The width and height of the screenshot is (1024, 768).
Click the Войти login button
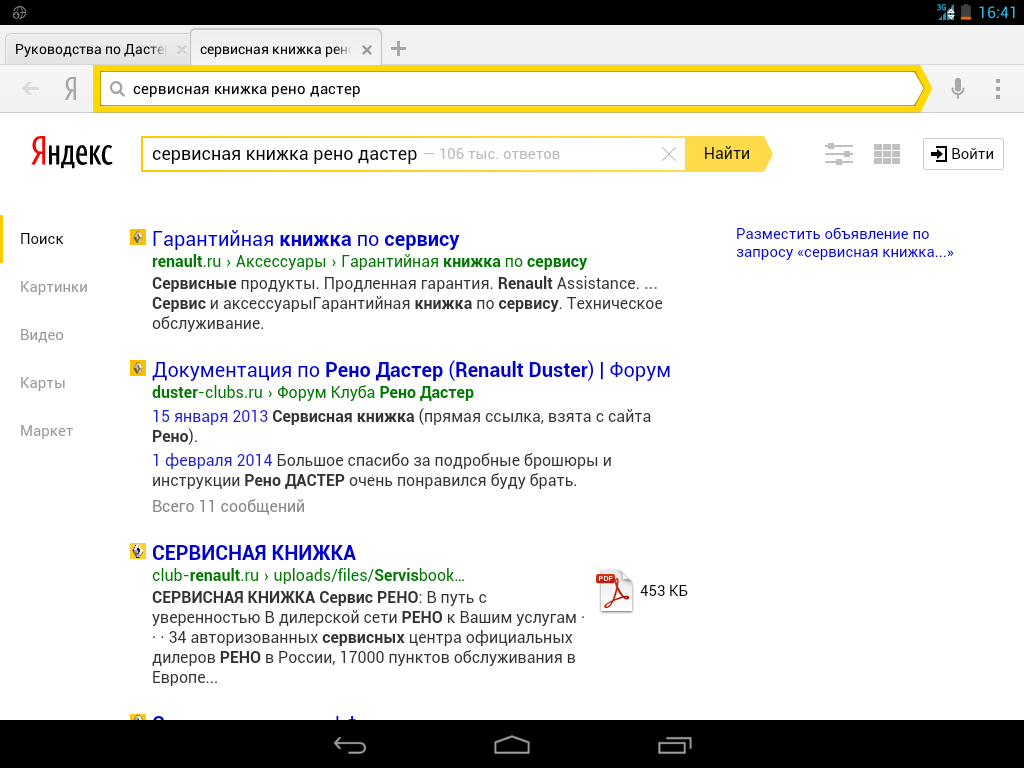(963, 154)
